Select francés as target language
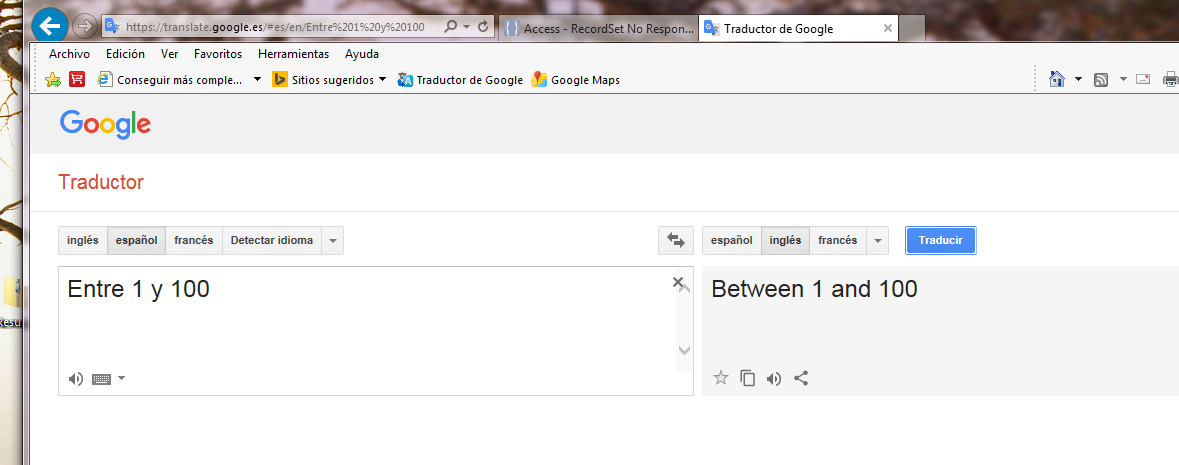This screenshot has height=465, width=1179. (x=838, y=241)
